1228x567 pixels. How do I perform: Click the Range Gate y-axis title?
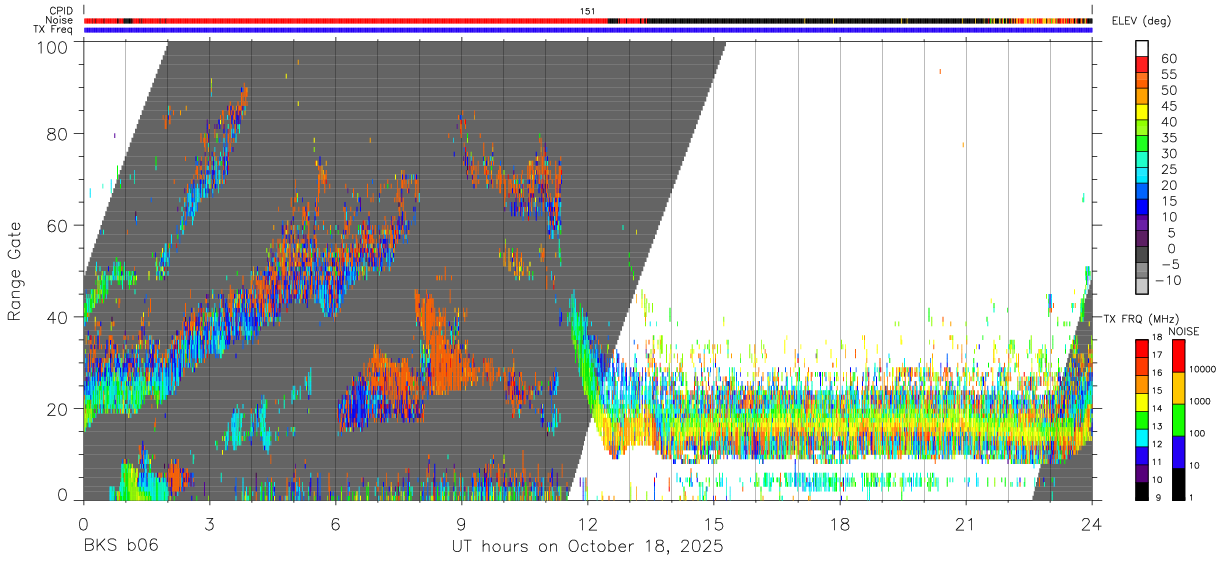(15, 271)
